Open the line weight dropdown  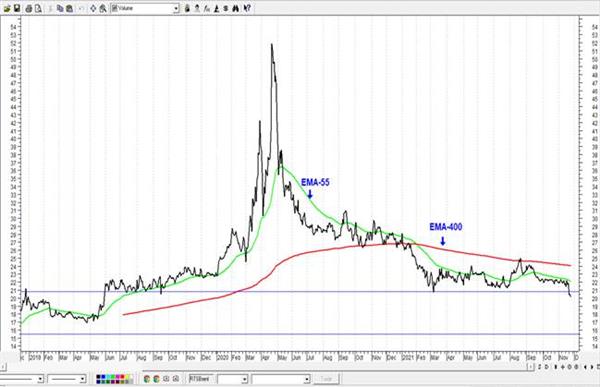[x=82, y=379]
